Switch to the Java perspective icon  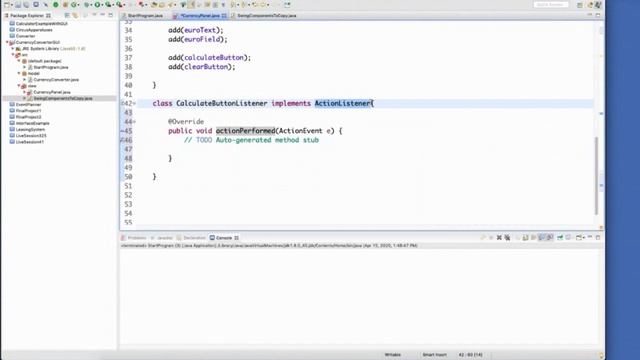(x=599, y=4)
